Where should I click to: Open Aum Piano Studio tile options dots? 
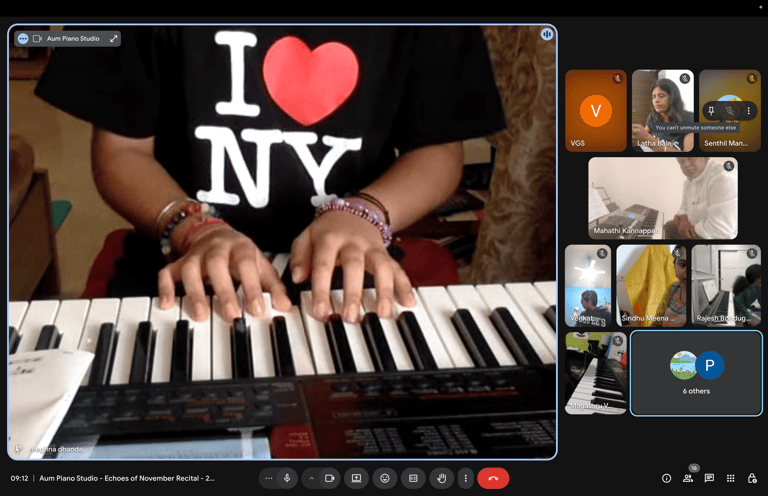coord(23,39)
